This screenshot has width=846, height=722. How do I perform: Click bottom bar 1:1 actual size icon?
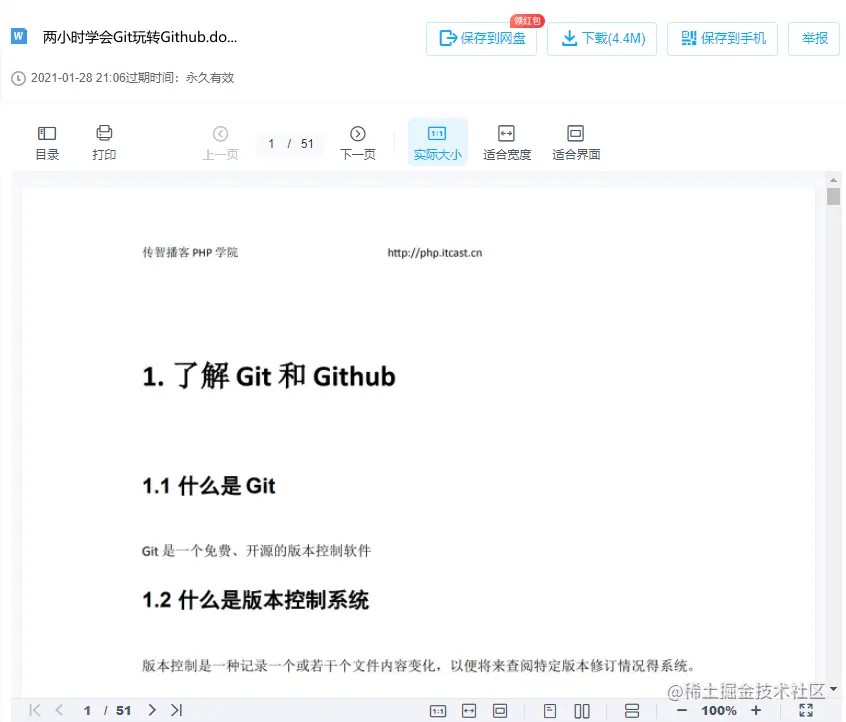click(438, 711)
